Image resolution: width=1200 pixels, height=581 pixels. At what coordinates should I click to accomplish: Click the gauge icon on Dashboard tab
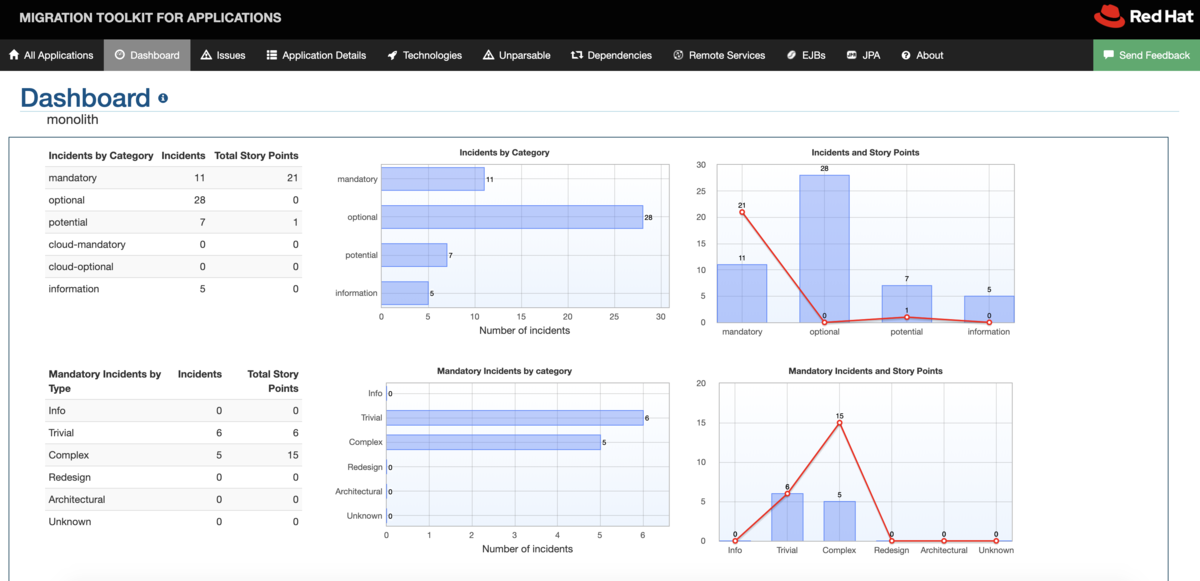tap(119, 55)
